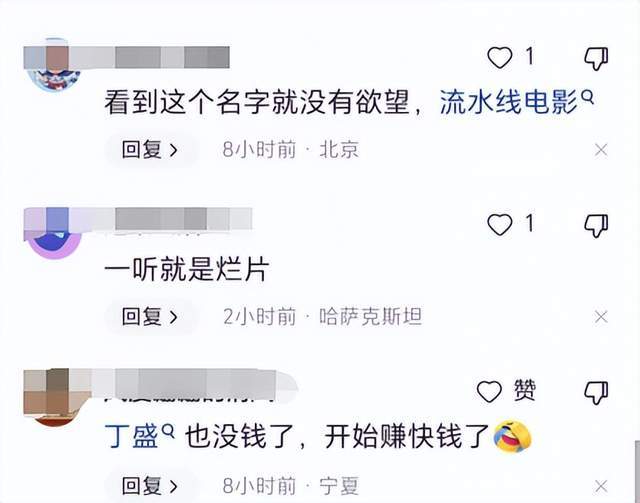Open the purple avatar of second commenter

(53, 235)
